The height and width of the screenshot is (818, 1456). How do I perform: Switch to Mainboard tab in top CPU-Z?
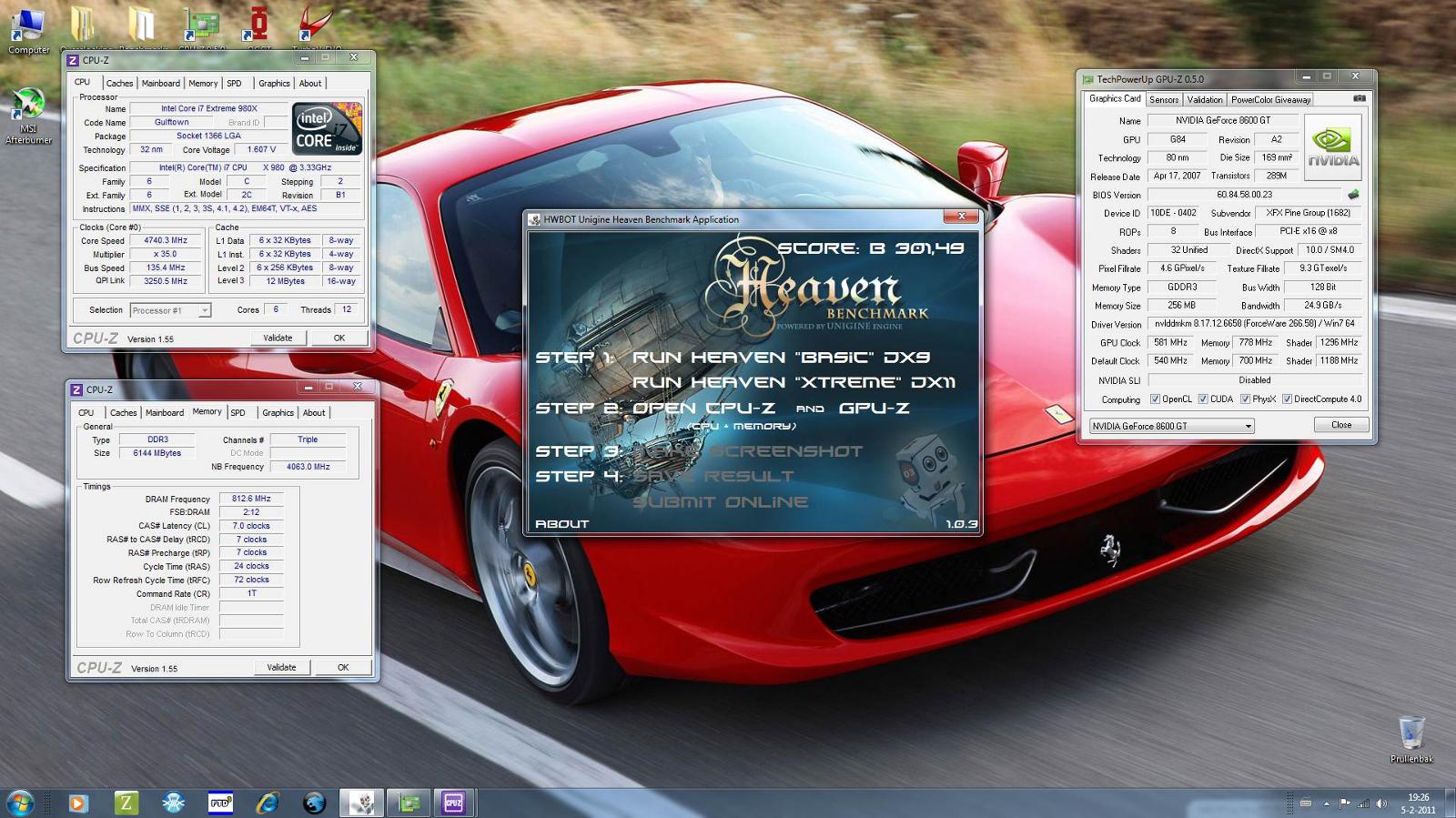point(160,83)
